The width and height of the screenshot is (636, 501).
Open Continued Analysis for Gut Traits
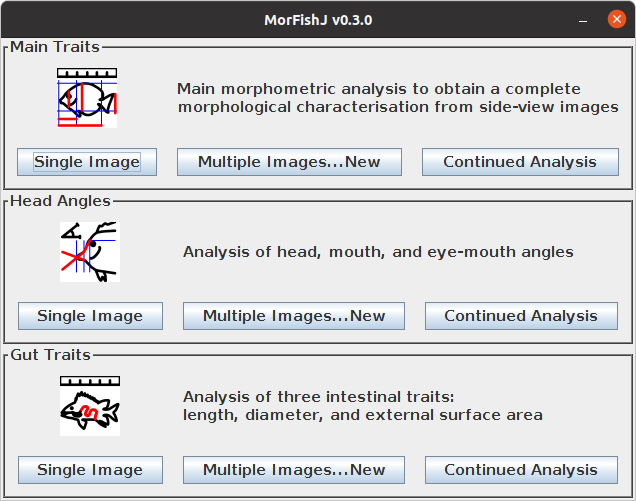[520, 470]
